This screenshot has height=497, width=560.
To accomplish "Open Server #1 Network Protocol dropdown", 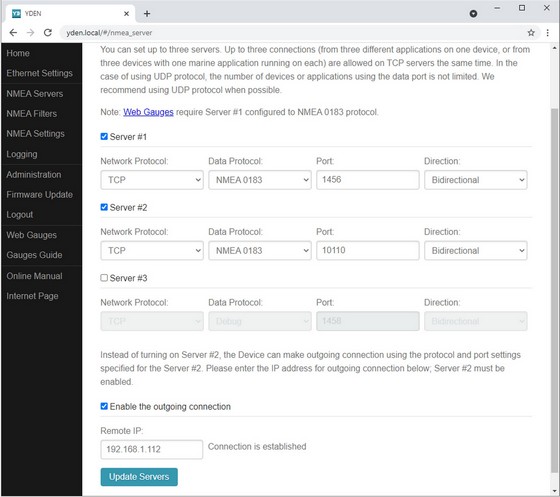I will point(152,180).
